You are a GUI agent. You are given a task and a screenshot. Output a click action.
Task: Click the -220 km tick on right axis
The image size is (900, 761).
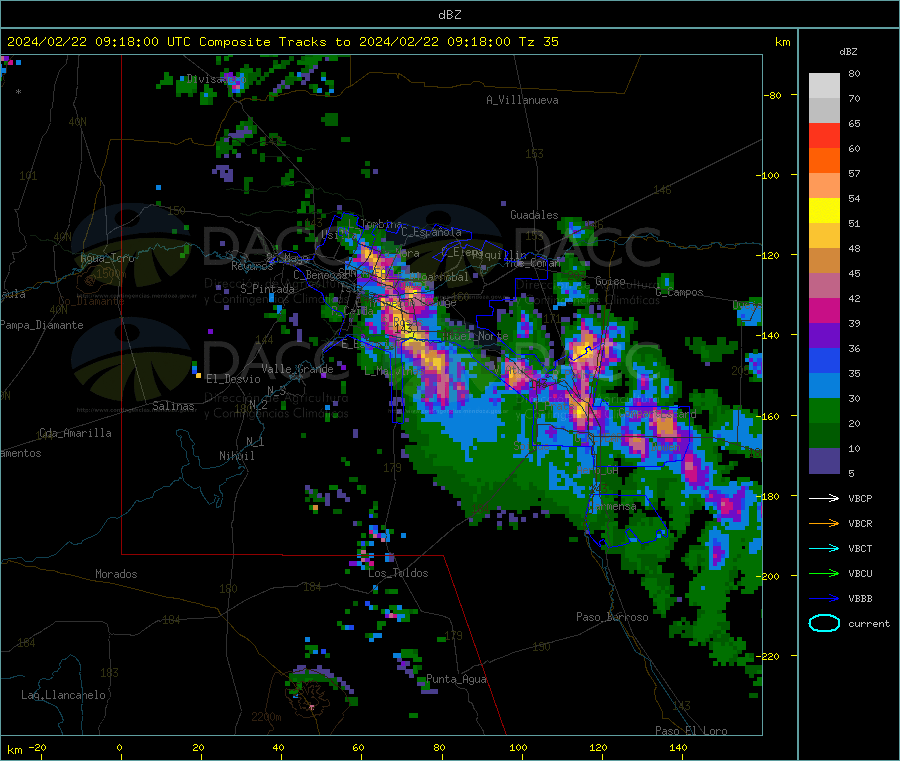click(x=770, y=656)
